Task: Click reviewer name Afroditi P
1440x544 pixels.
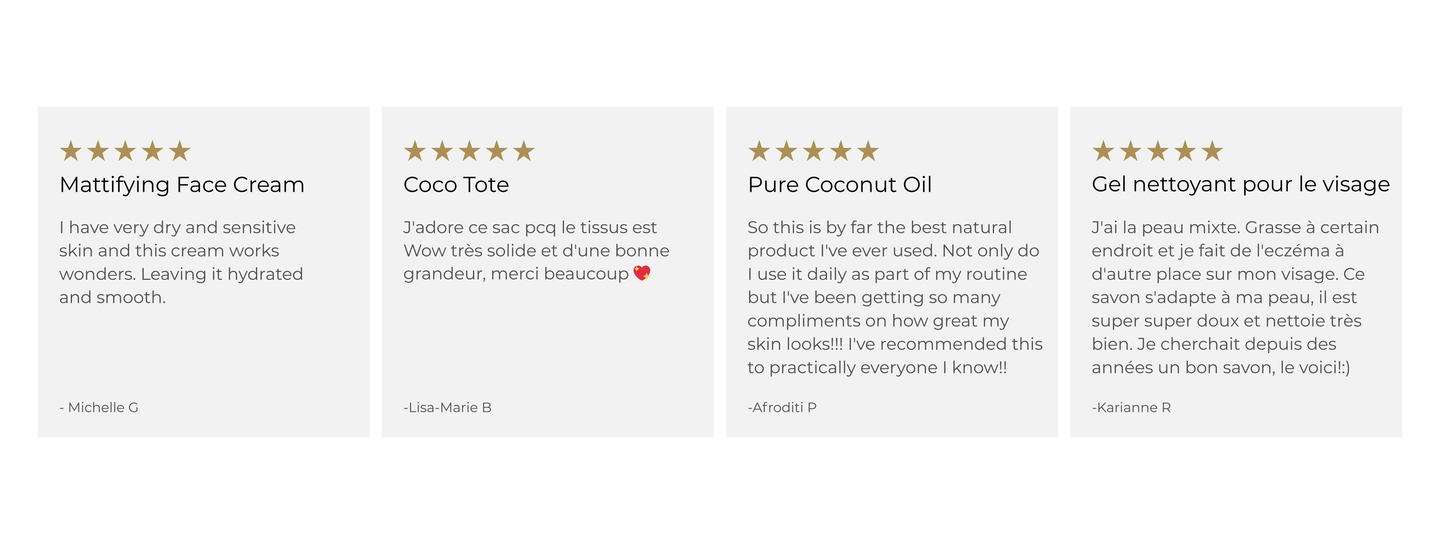Action: coord(782,407)
